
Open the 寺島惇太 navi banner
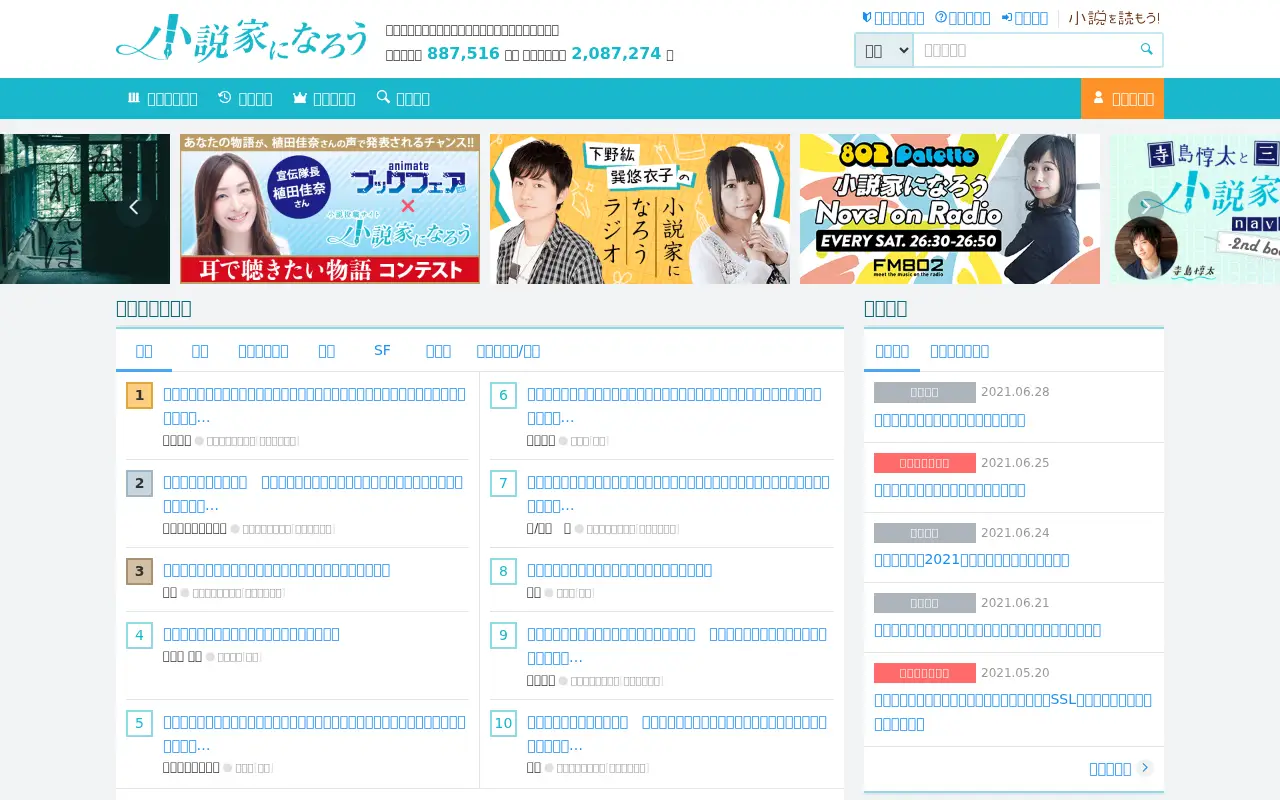1195,209
